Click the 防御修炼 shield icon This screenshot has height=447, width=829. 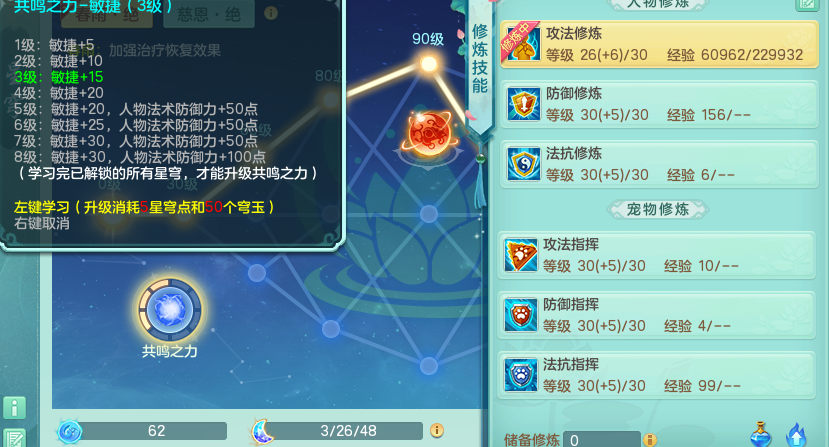[523, 104]
